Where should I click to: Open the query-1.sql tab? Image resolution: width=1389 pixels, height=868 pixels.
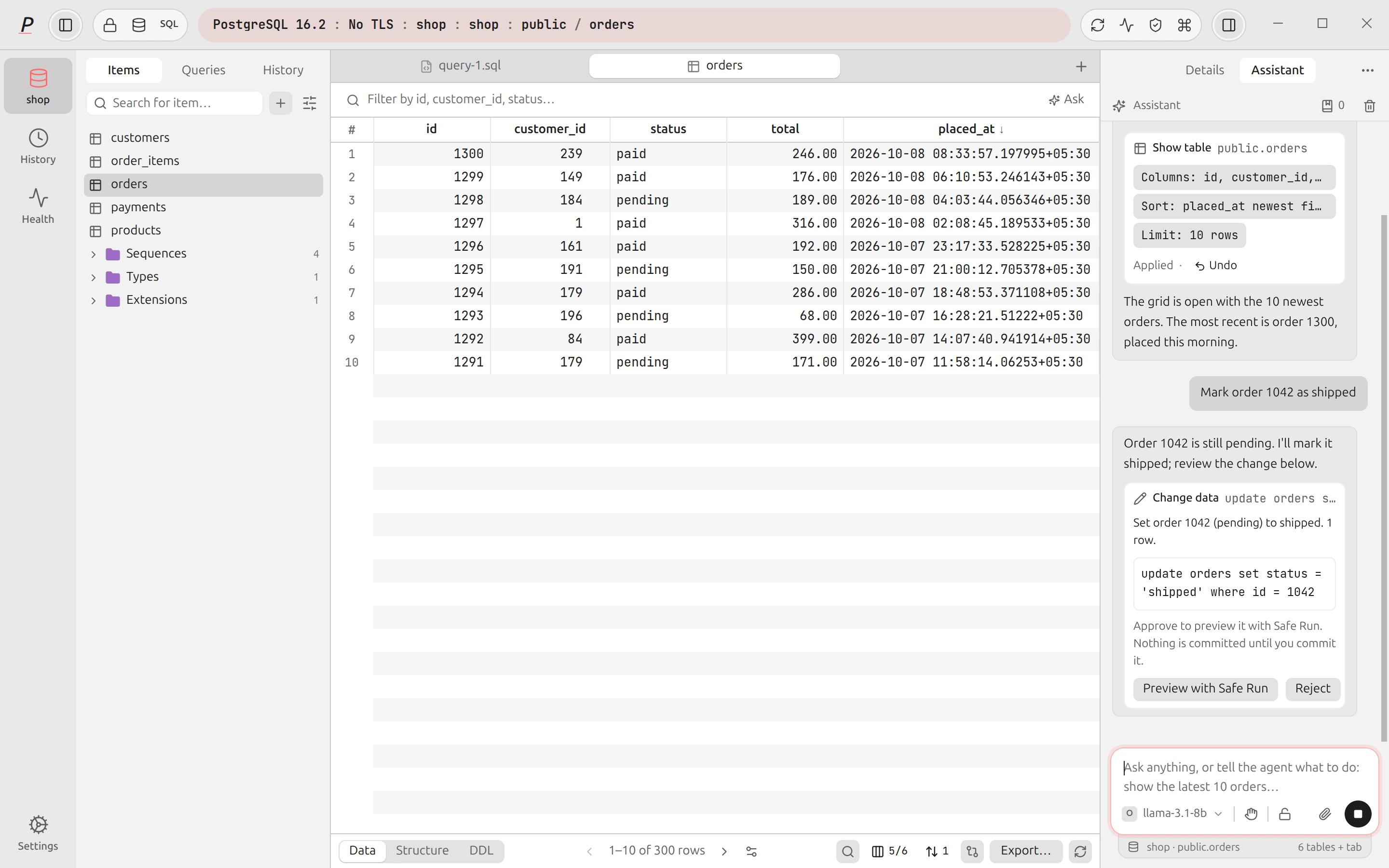460,66
